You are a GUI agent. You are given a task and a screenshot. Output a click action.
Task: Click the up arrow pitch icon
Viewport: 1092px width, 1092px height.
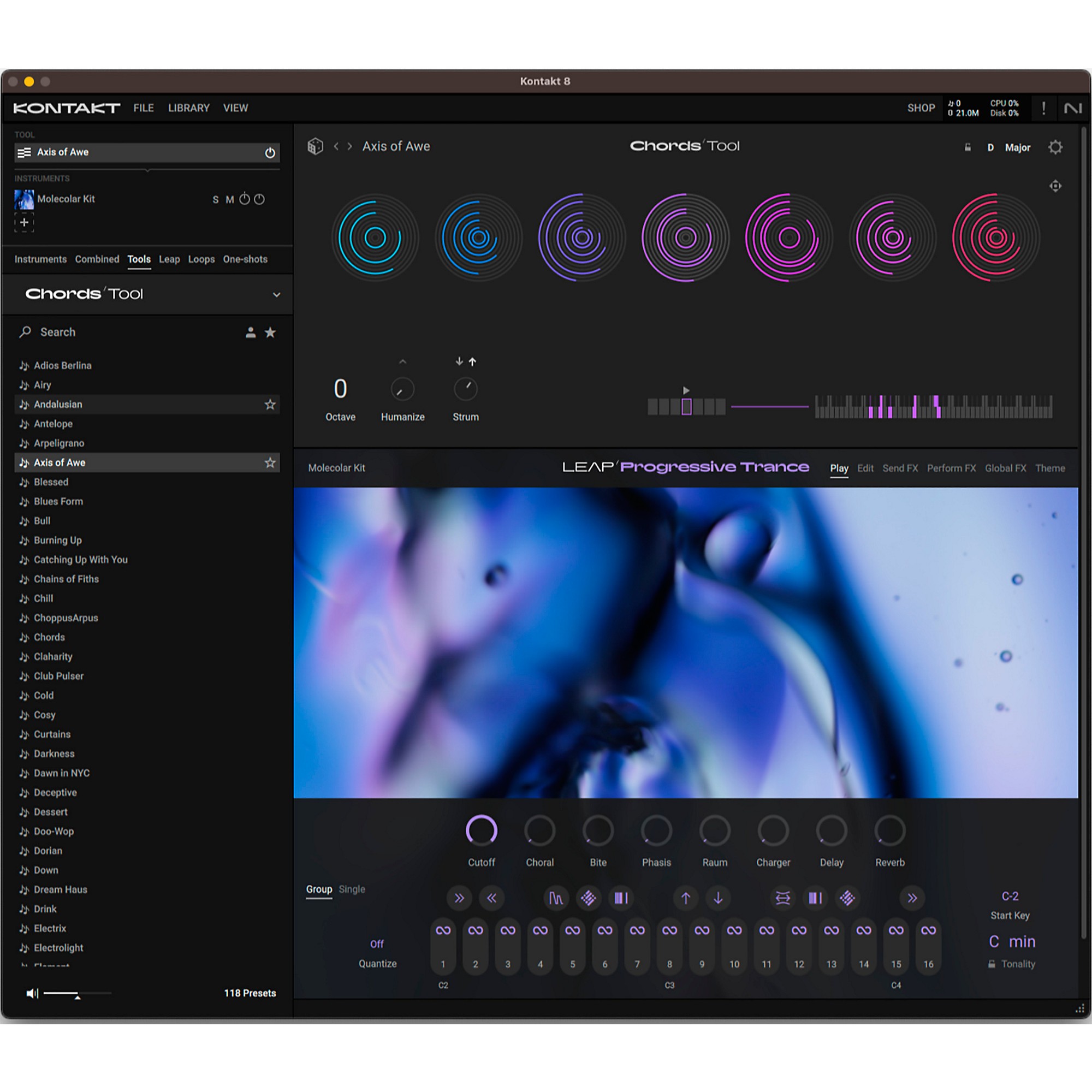(685, 898)
